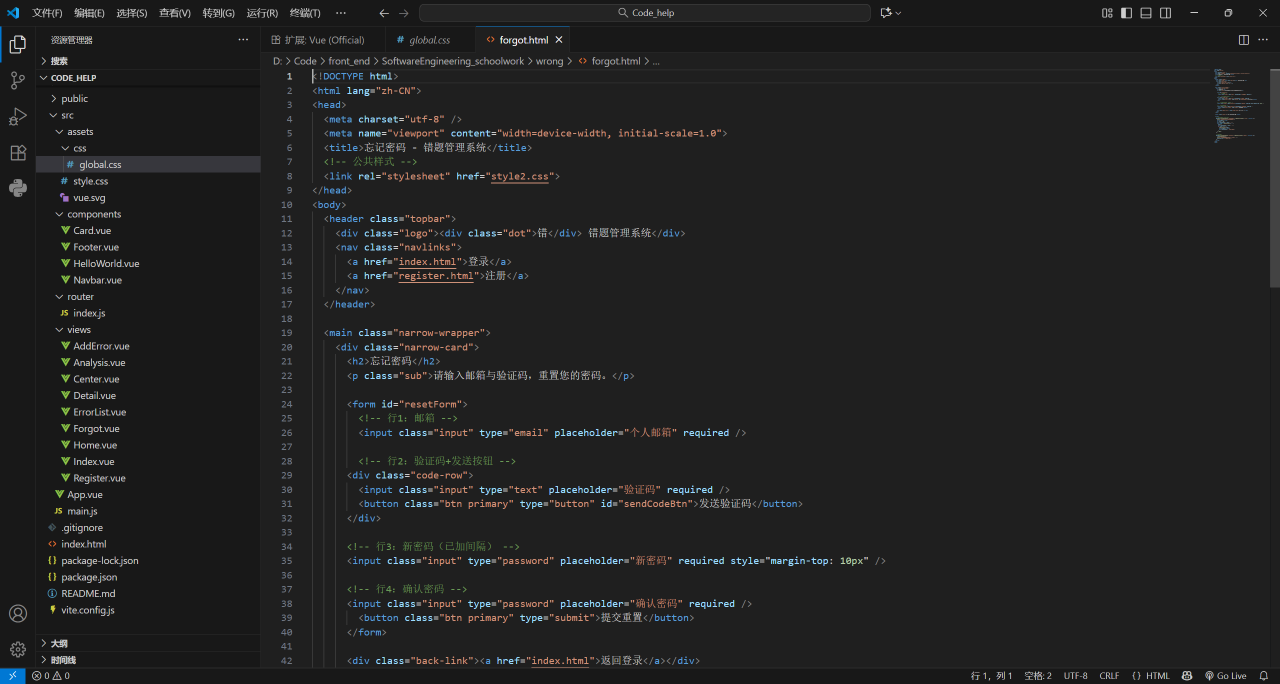Expand the 时间线 section
This screenshot has width=1280, height=684.
tap(148, 660)
